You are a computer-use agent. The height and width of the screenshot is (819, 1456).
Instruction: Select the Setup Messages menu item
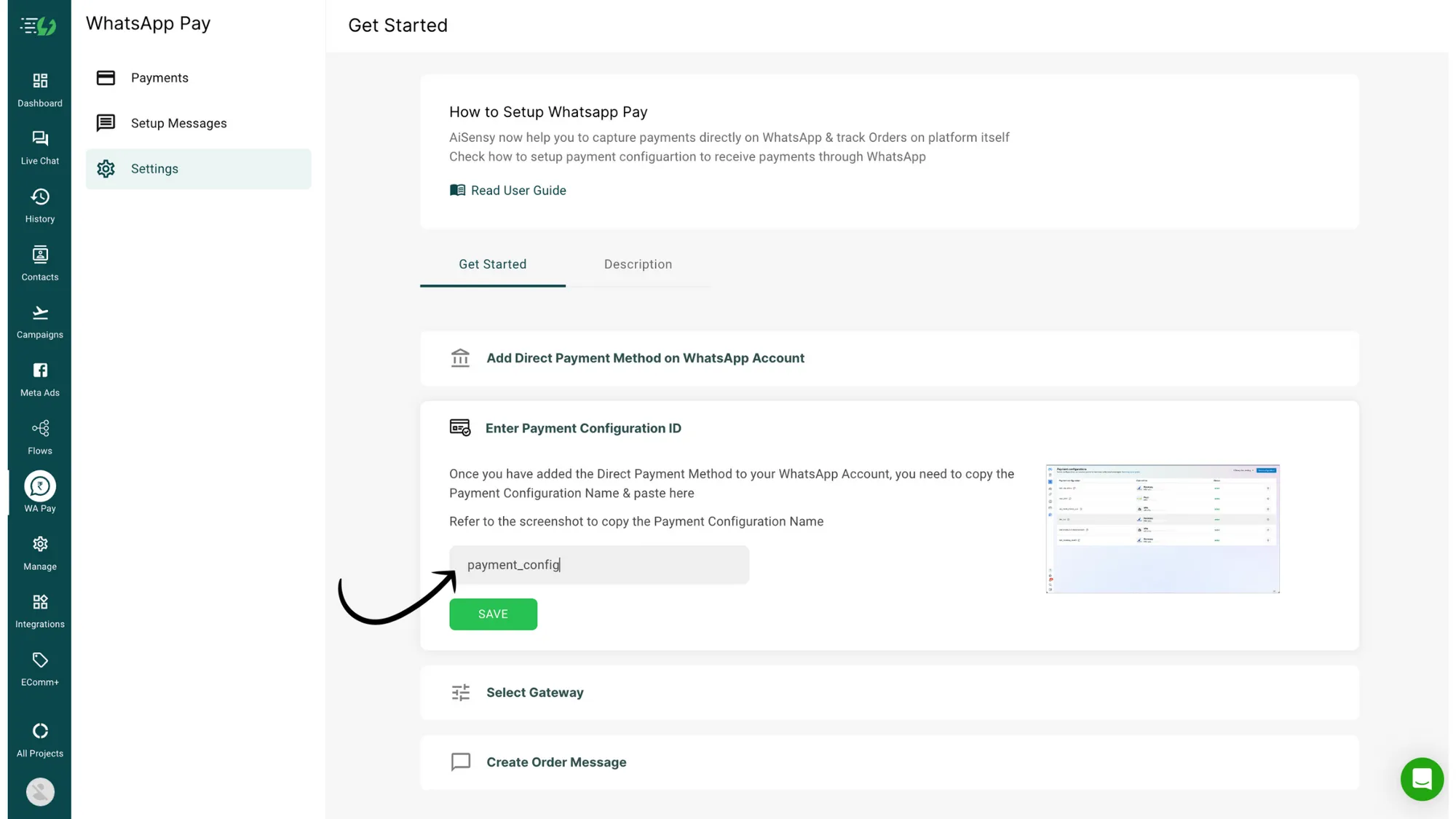pos(178,123)
